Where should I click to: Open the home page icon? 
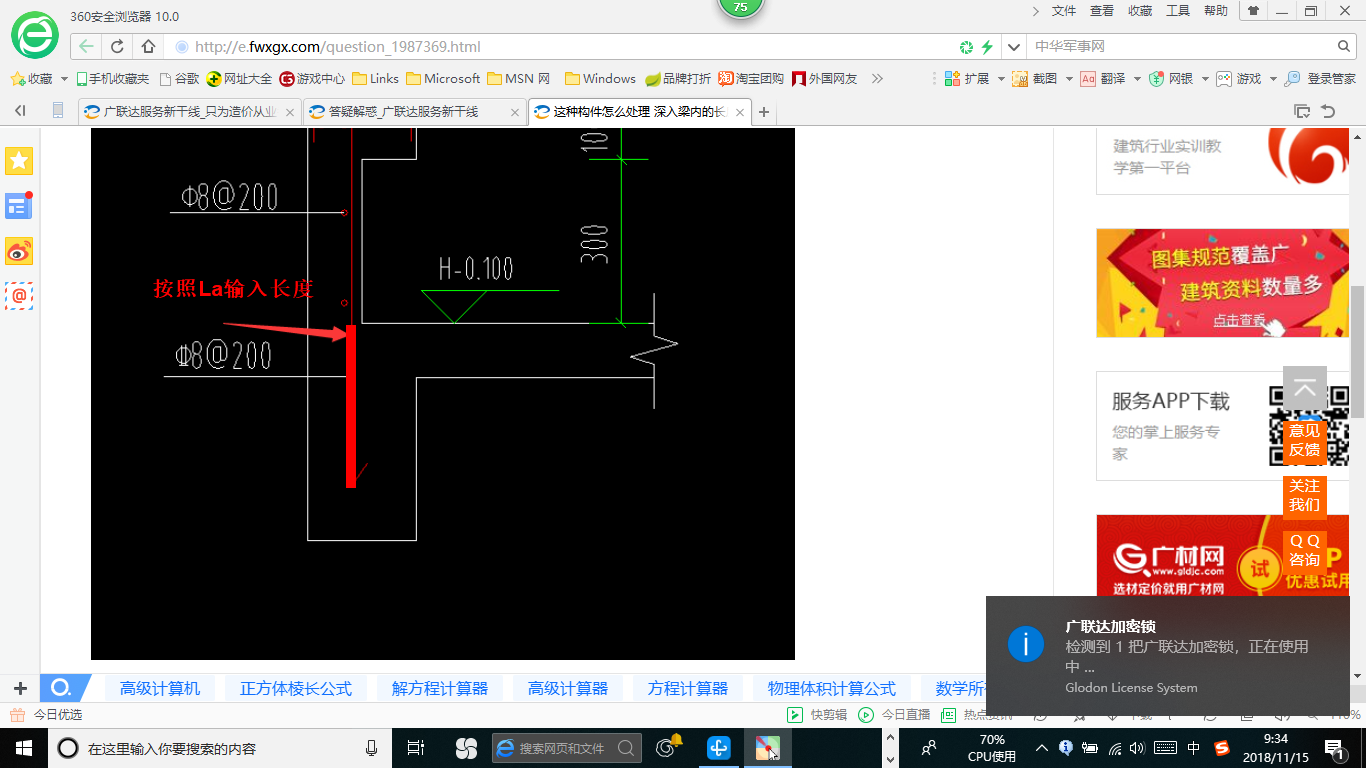click(148, 47)
